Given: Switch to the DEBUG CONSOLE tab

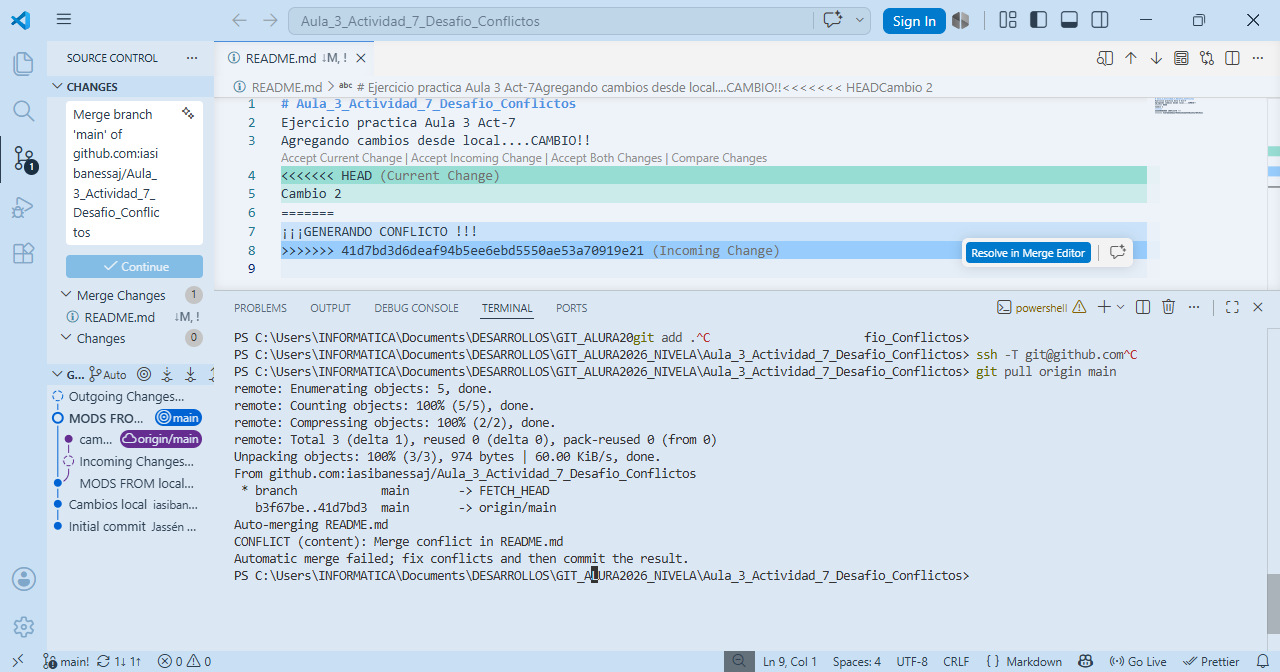Looking at the screenshot, I should click(x=416, y=308).
